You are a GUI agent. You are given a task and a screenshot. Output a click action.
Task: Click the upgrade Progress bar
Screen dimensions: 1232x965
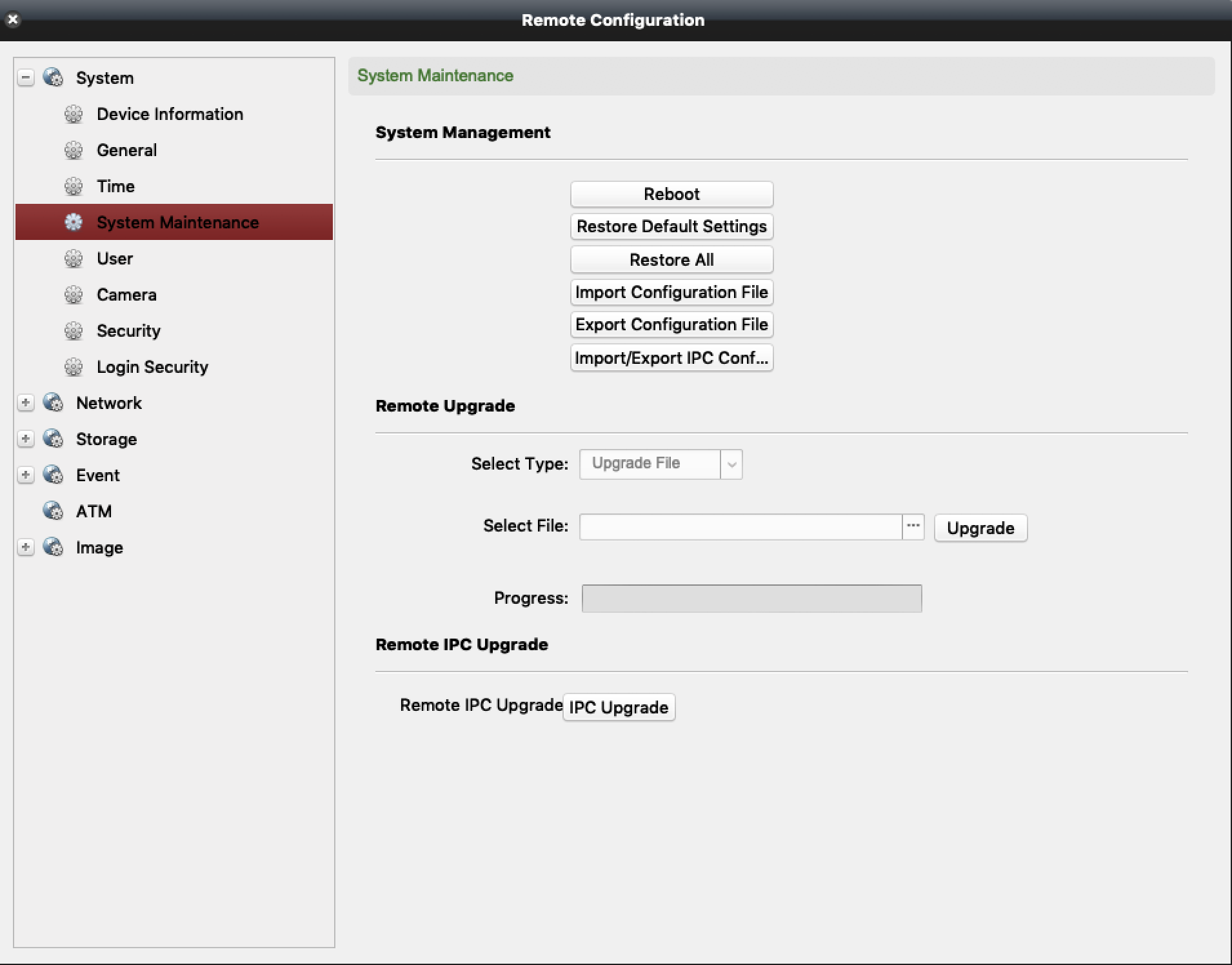(x=751, y=599)
